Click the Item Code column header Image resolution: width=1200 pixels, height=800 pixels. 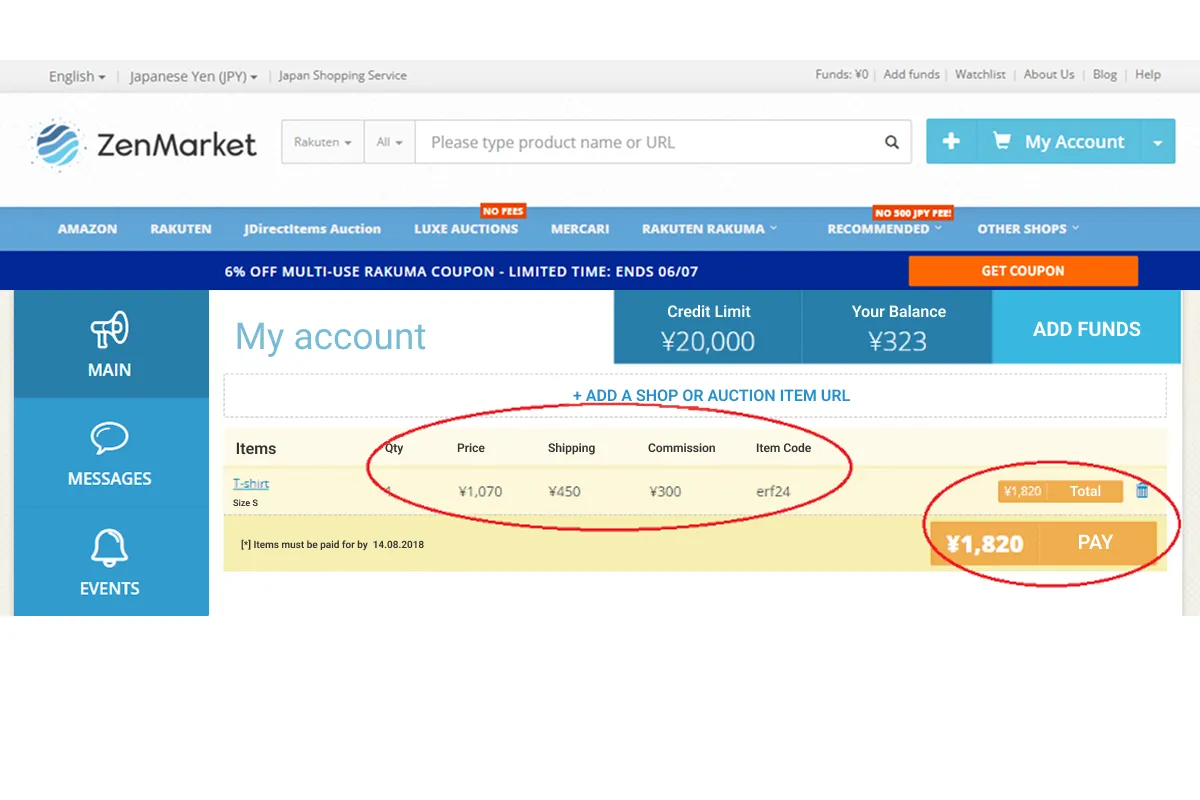click(x=783, y=448)
